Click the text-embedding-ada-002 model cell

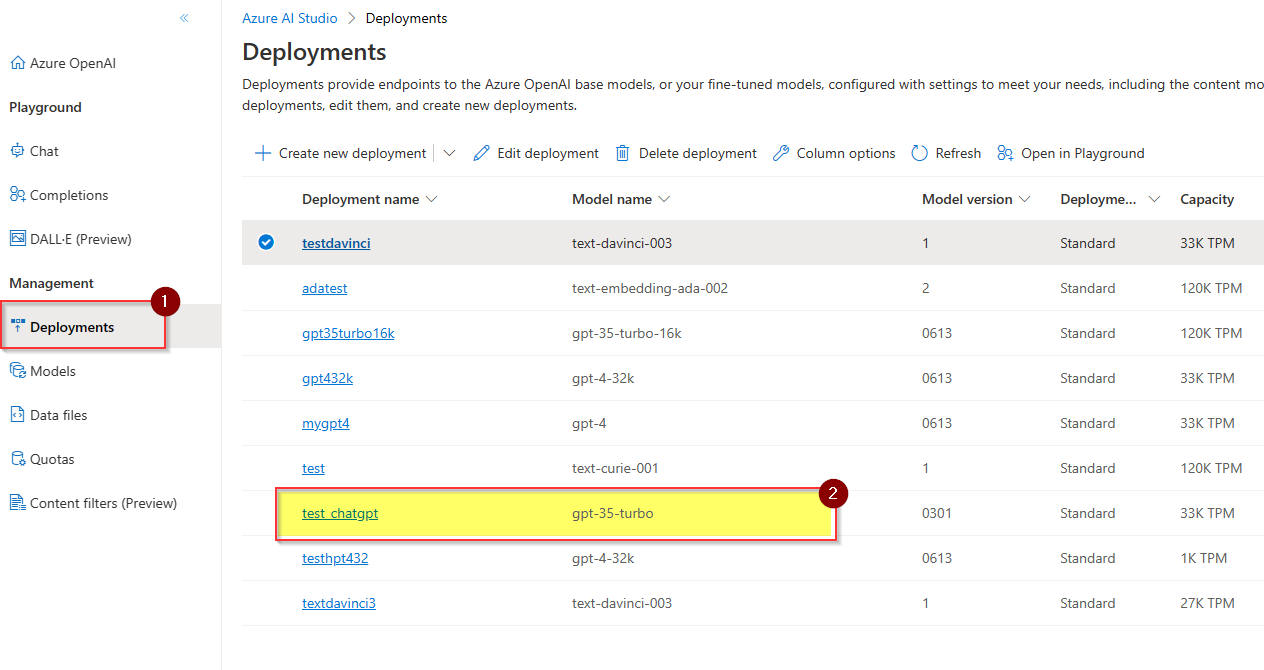pyautogui.click(x=650, y=288)
